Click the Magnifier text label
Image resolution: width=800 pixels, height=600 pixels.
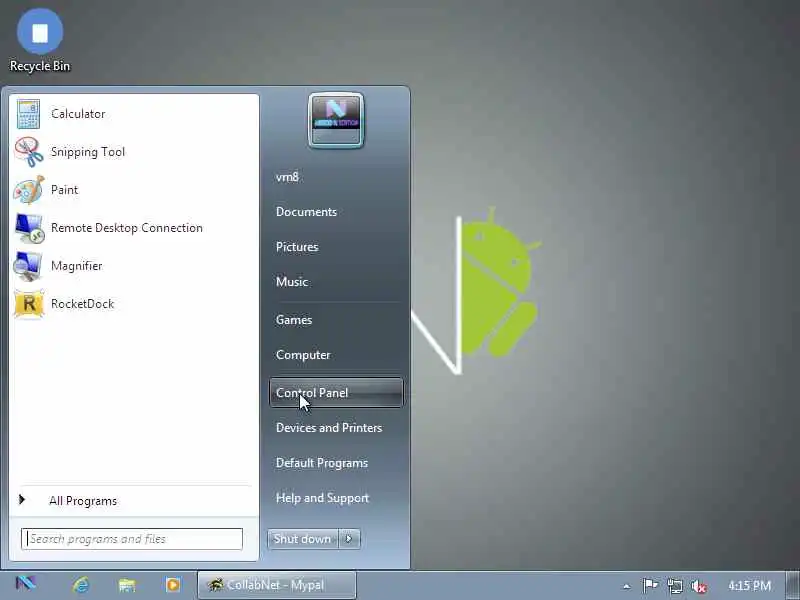click(x=77, y=266)
